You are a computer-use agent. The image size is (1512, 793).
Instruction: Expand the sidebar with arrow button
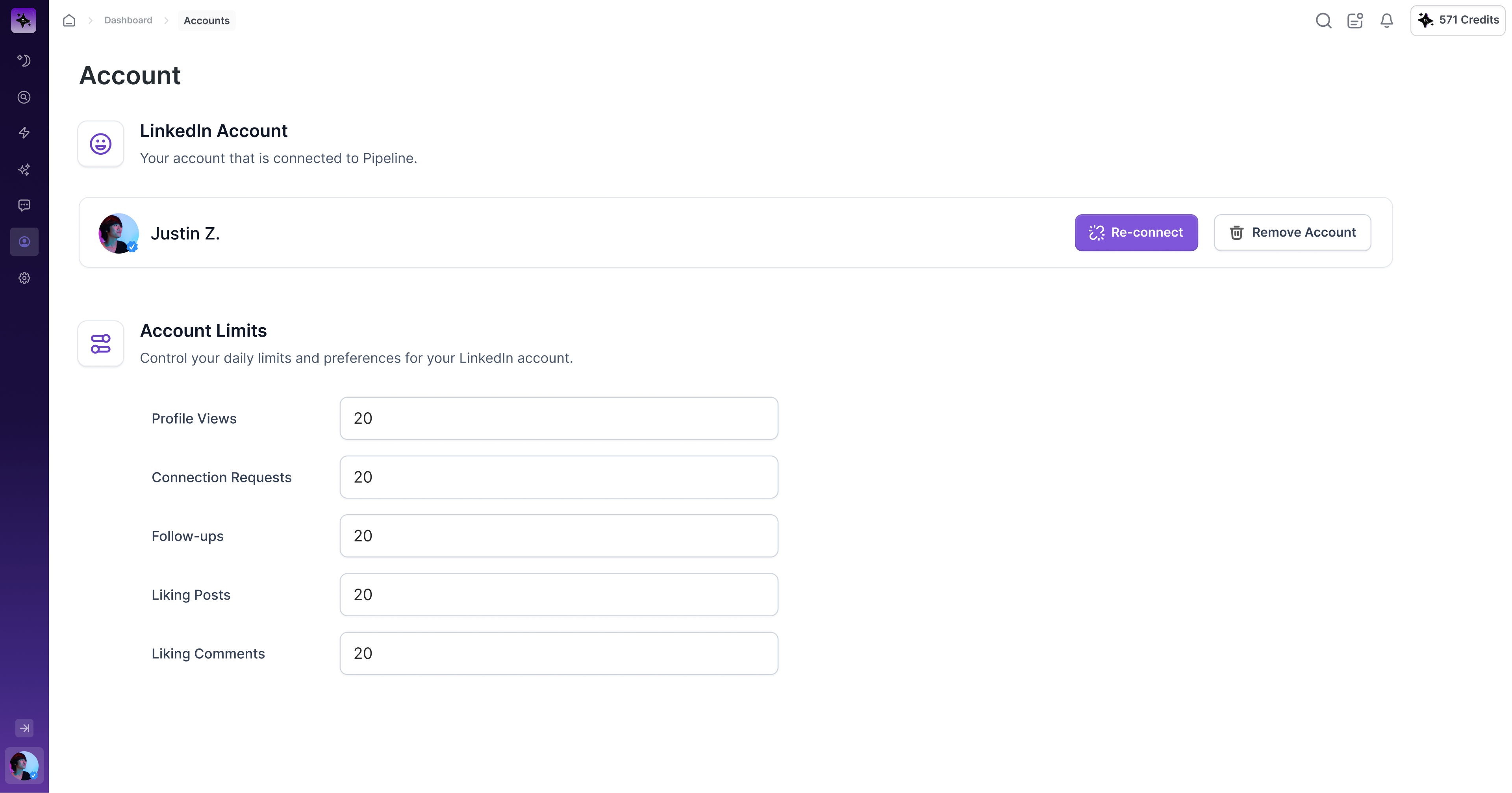24,728
